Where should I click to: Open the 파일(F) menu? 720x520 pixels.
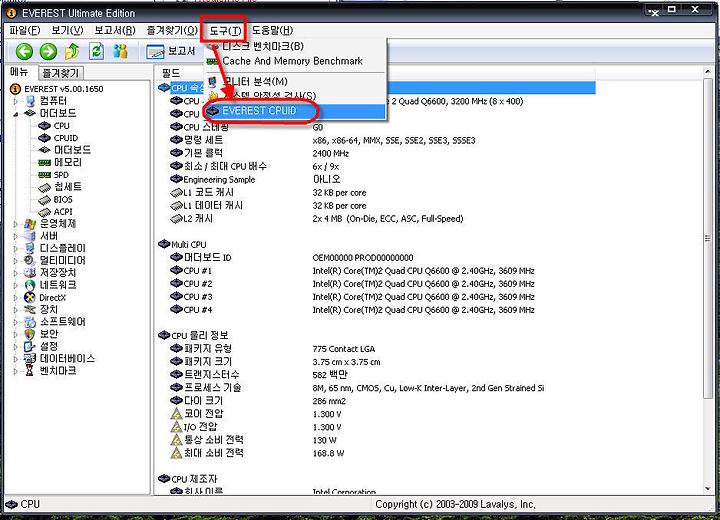point(25,30)
